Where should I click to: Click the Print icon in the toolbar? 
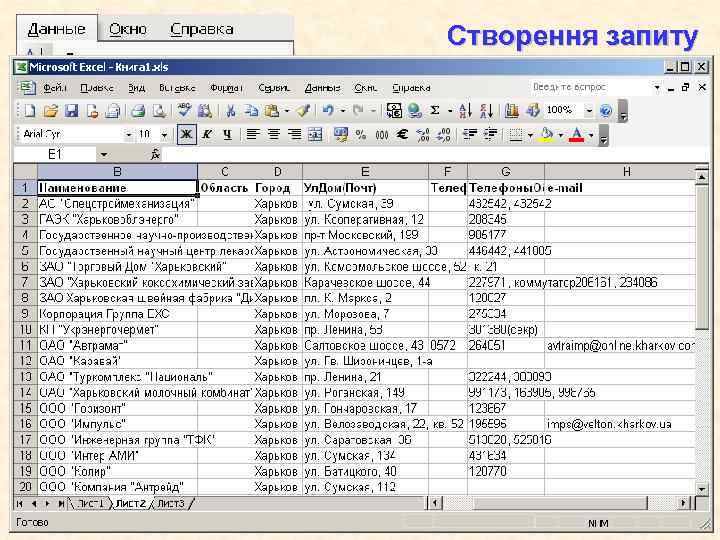tap(138, 111)
